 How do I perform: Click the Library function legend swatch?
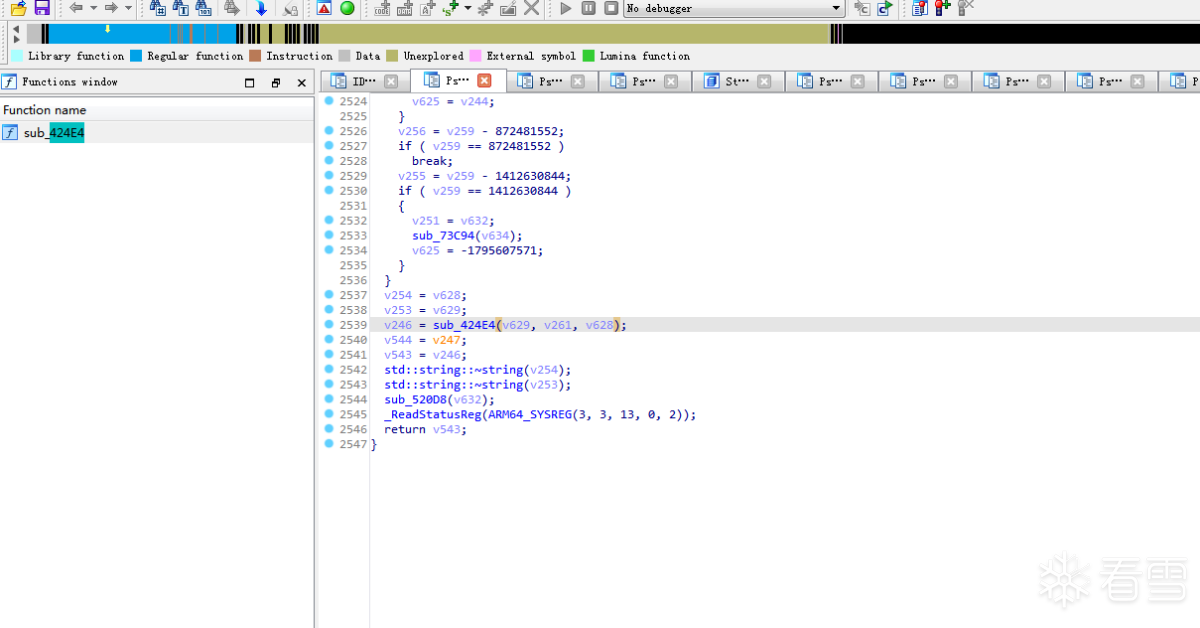click(18, 56)
